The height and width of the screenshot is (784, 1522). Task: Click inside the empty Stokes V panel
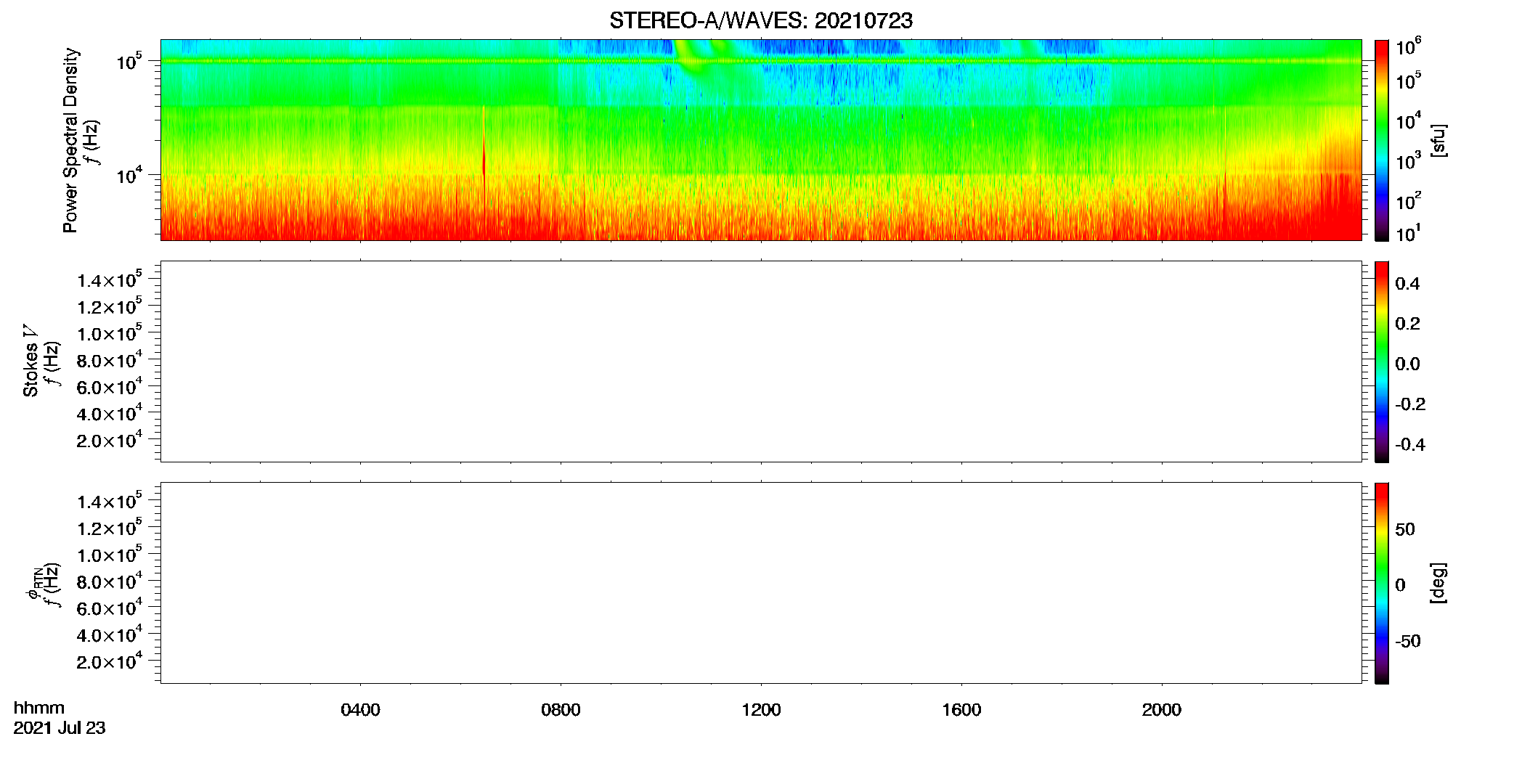(760, 361)
